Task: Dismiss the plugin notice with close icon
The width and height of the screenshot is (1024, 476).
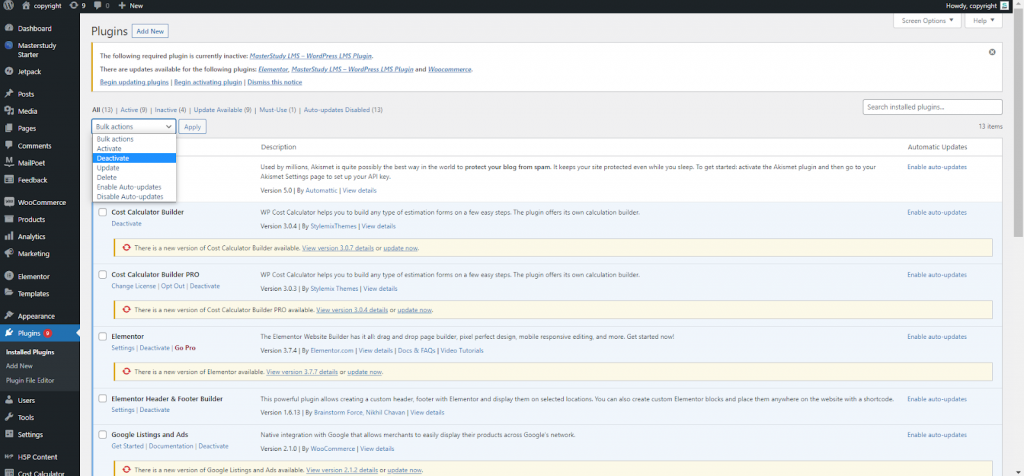Action: pyautogui.click(x=992, y=52)
